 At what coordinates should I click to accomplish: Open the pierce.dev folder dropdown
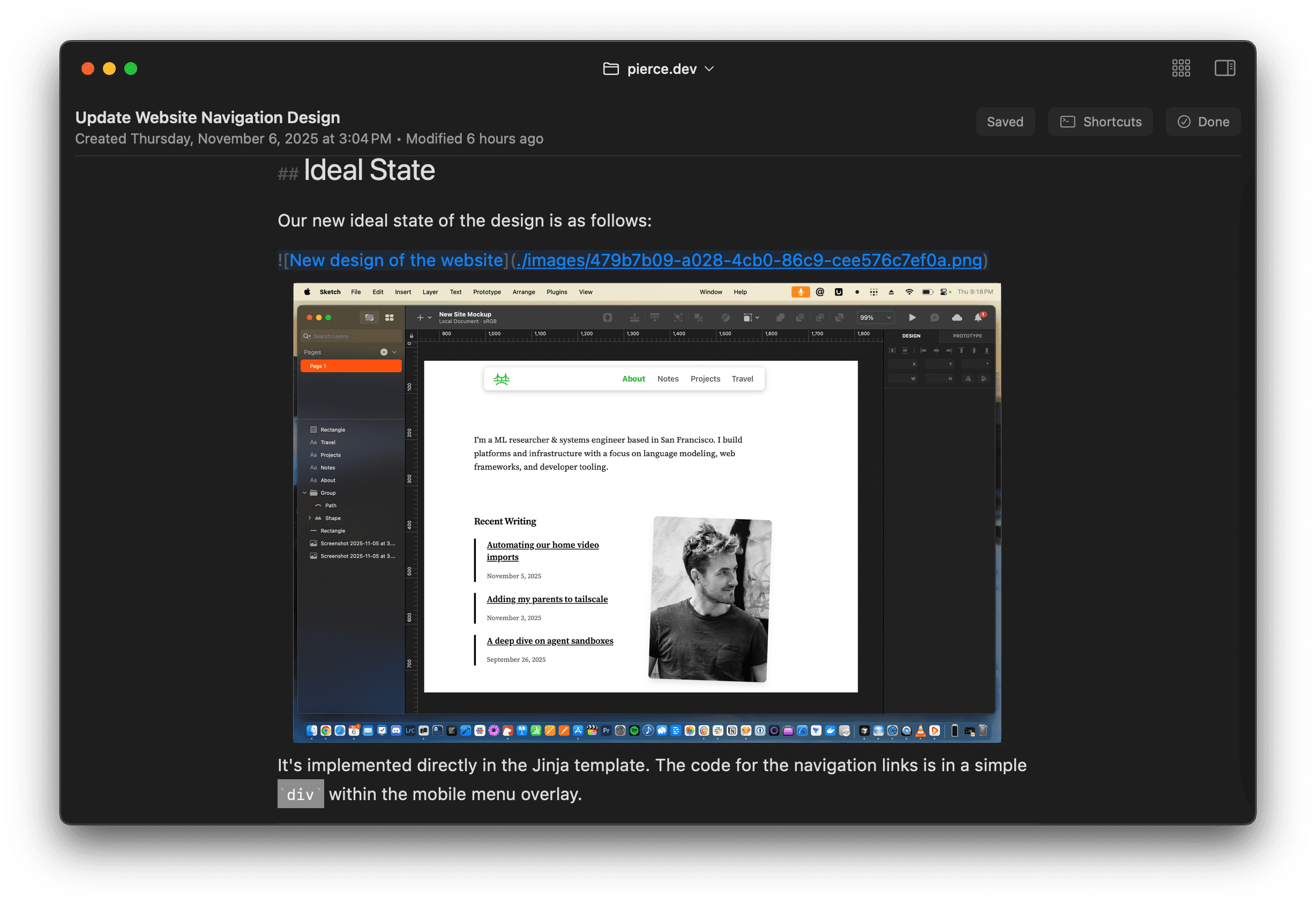(709, 69)
